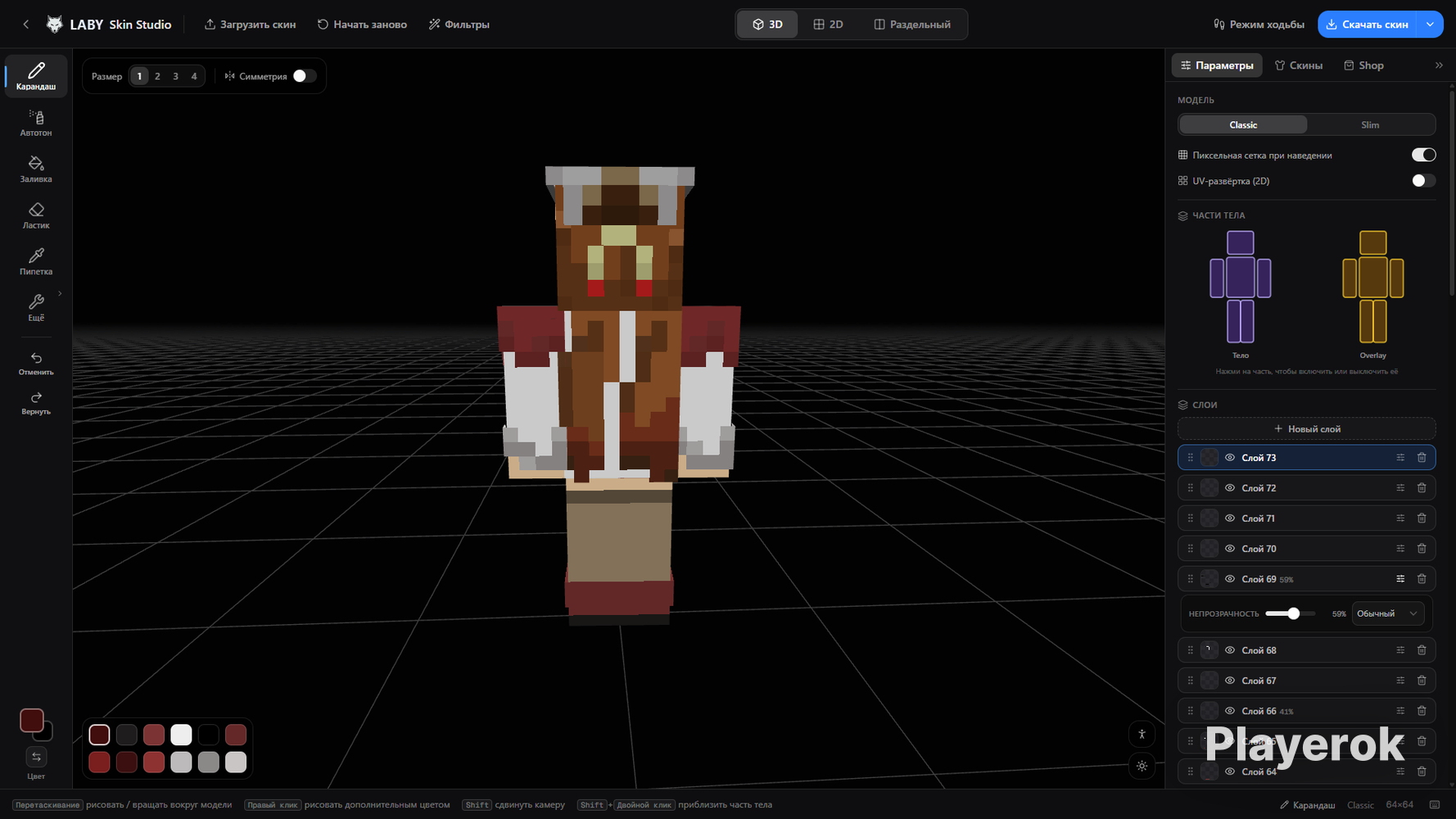Image resolution: width=1456 pixels, height=819 pixels.
Task: Toggle Пиксельная сетка при наведении switch
Action: coord(1423,155)
